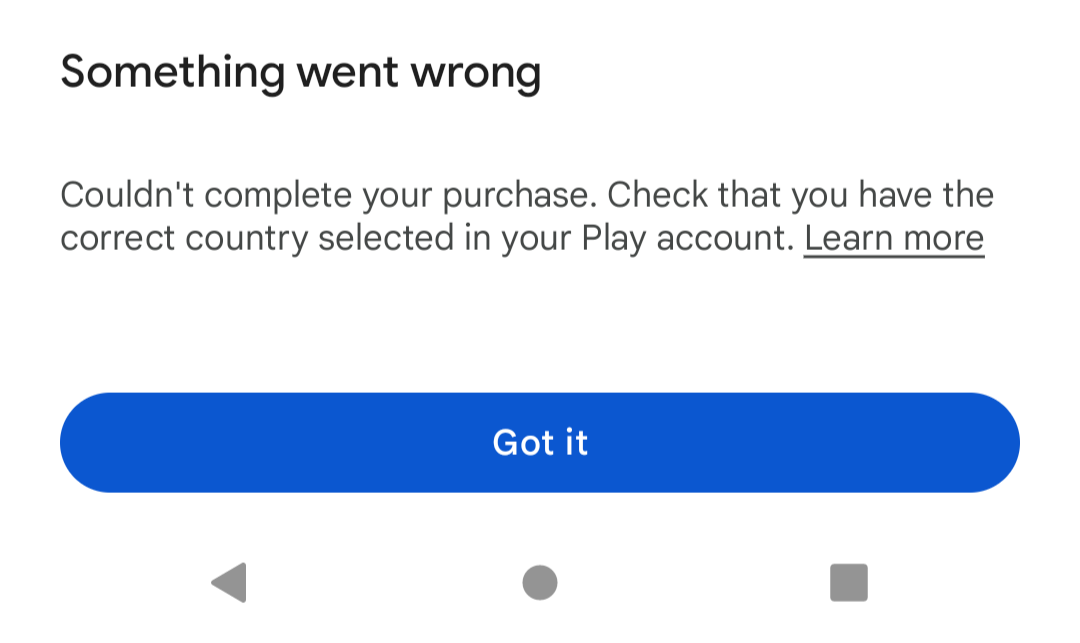Navigate back using the triangle icon

229,582
